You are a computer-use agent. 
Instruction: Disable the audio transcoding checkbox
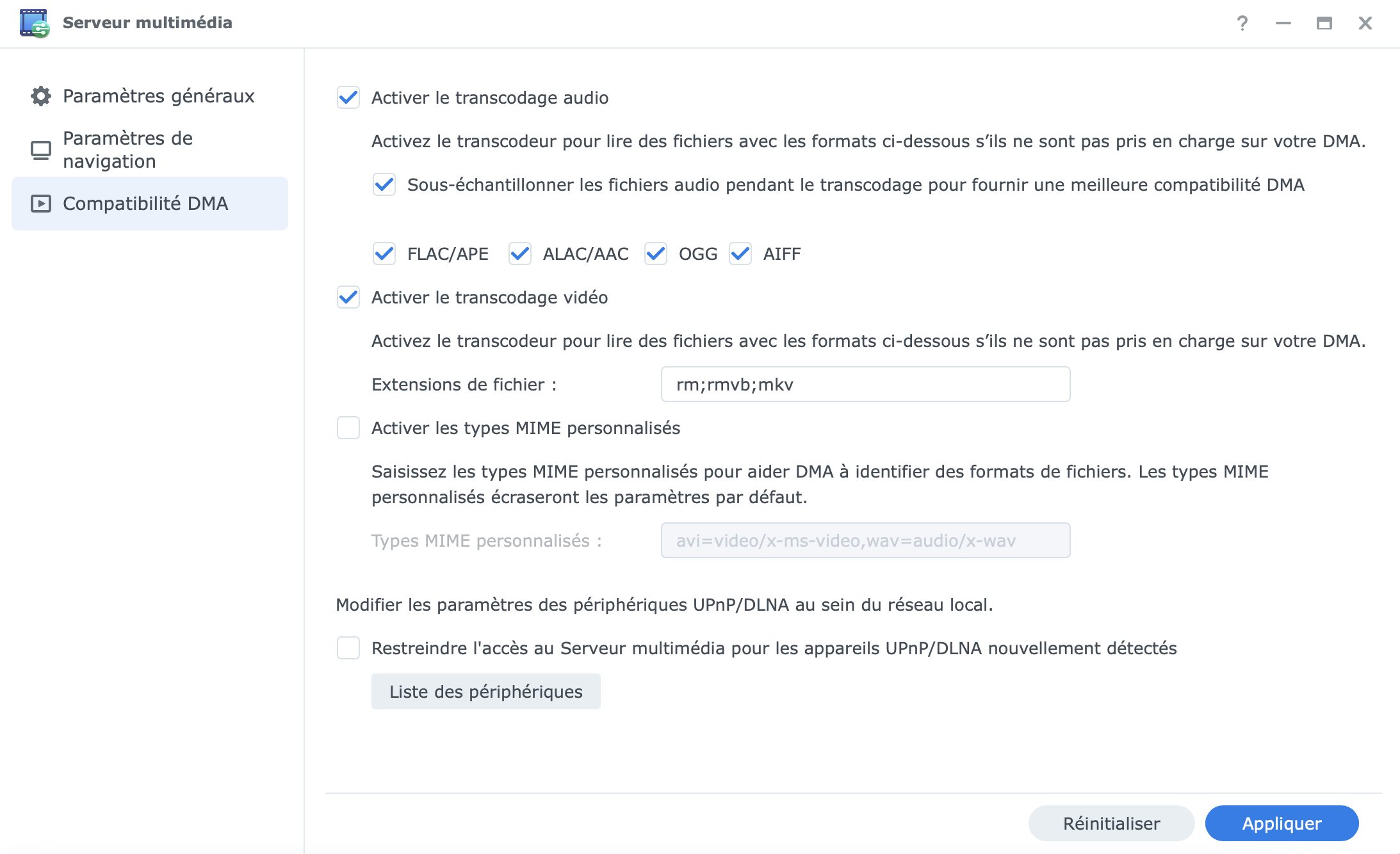(348, 97)
